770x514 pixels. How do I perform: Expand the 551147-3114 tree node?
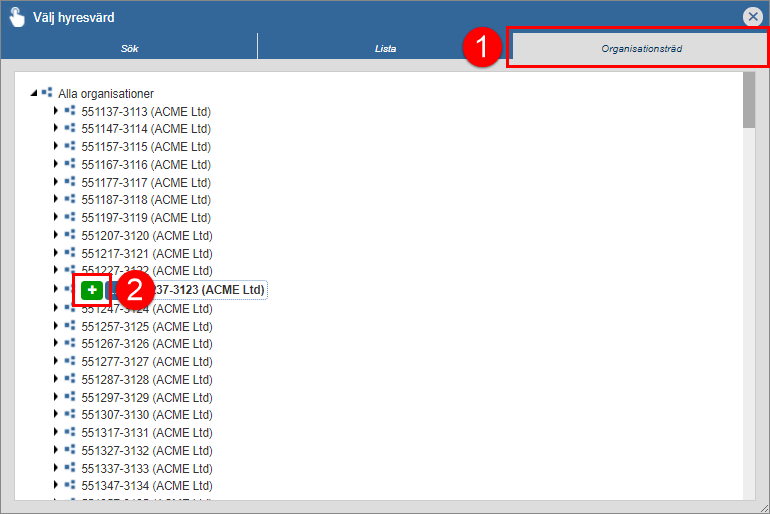pos(56,129)
